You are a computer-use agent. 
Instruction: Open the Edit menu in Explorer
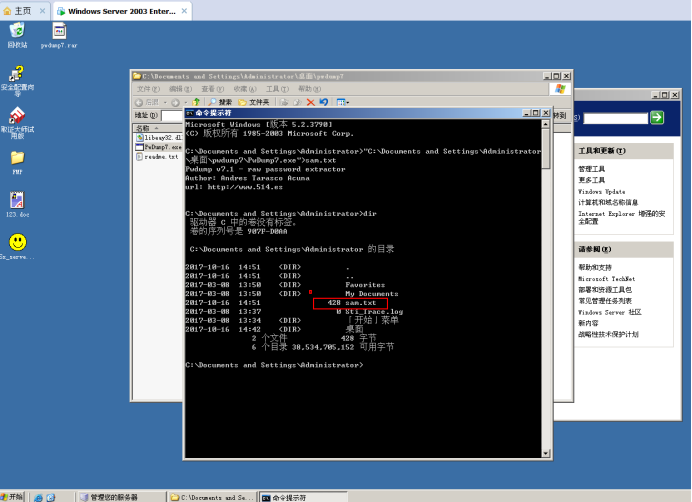pyautogui.click(x=181, y=89)
